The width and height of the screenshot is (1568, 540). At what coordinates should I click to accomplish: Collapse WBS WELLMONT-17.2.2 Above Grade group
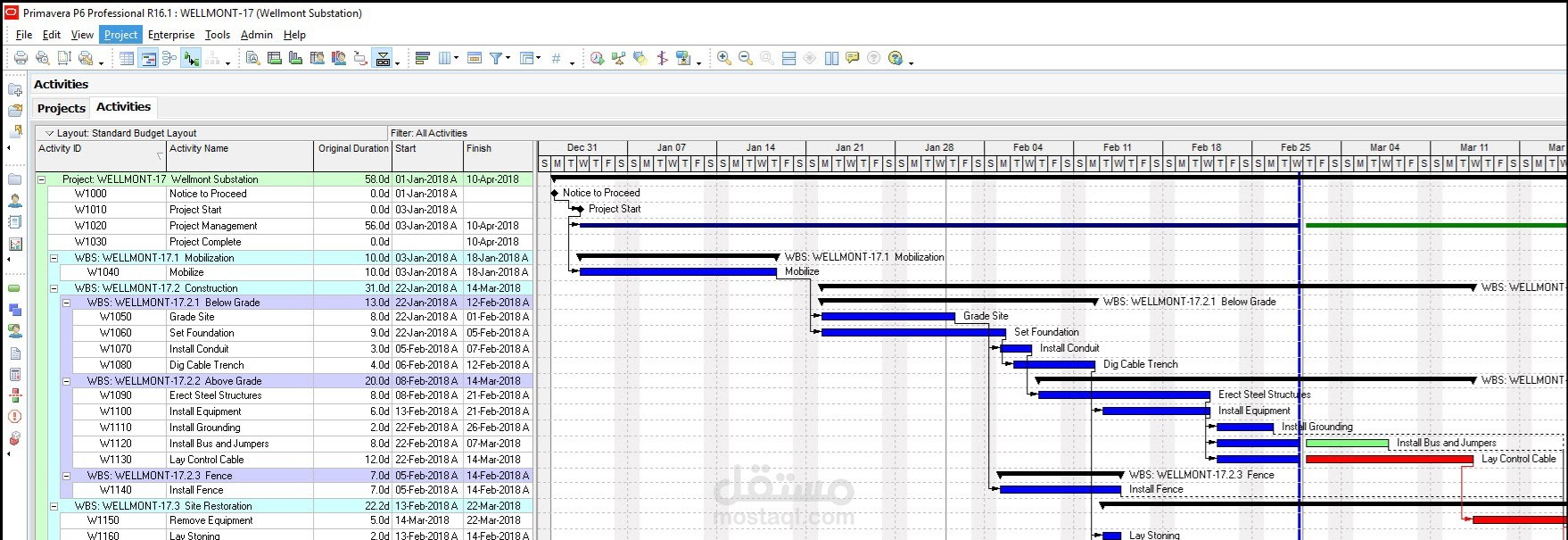pyautogui.click(x=66, y=381)
